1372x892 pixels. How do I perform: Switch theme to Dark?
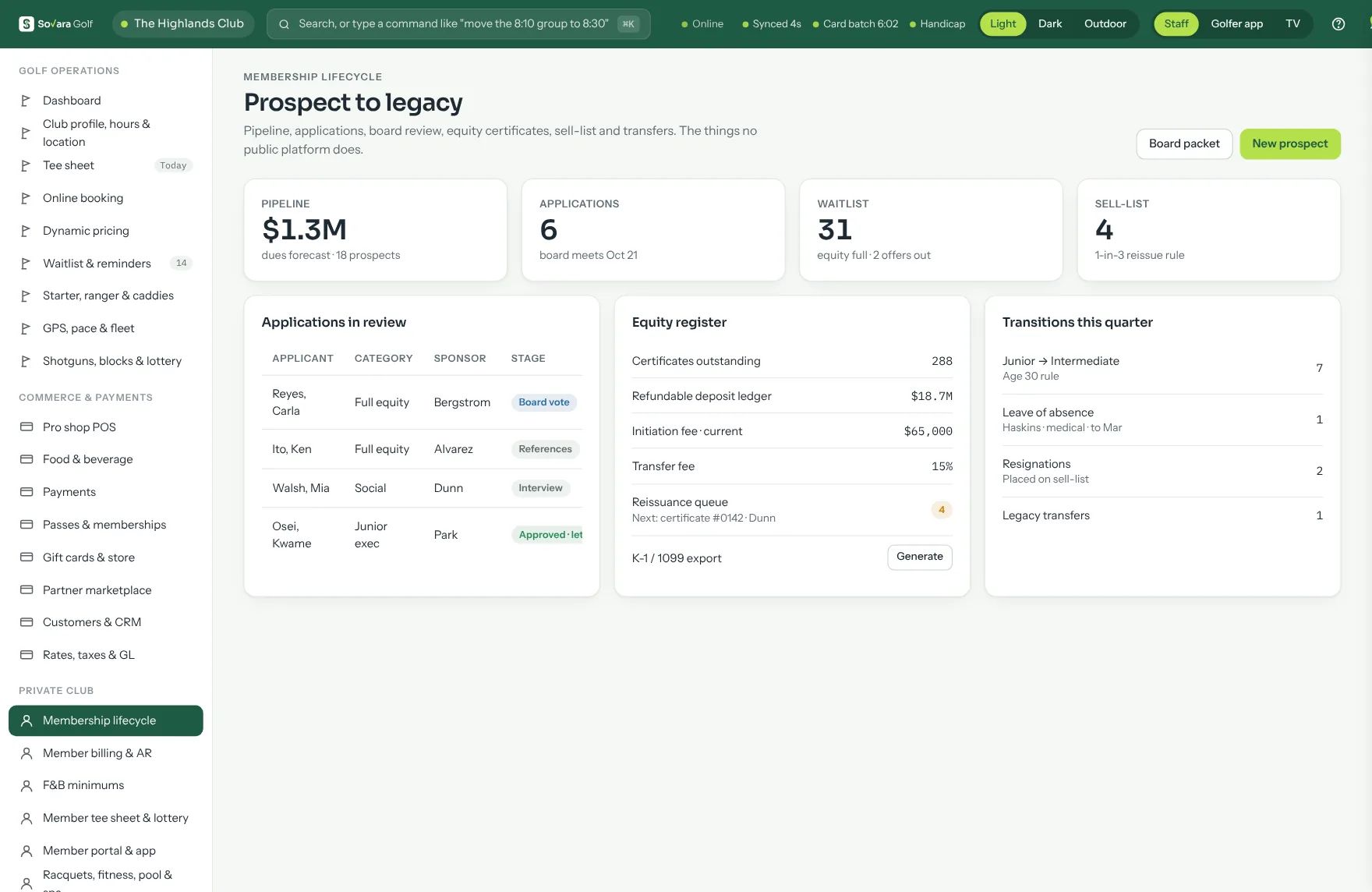tap(1050, 23)
